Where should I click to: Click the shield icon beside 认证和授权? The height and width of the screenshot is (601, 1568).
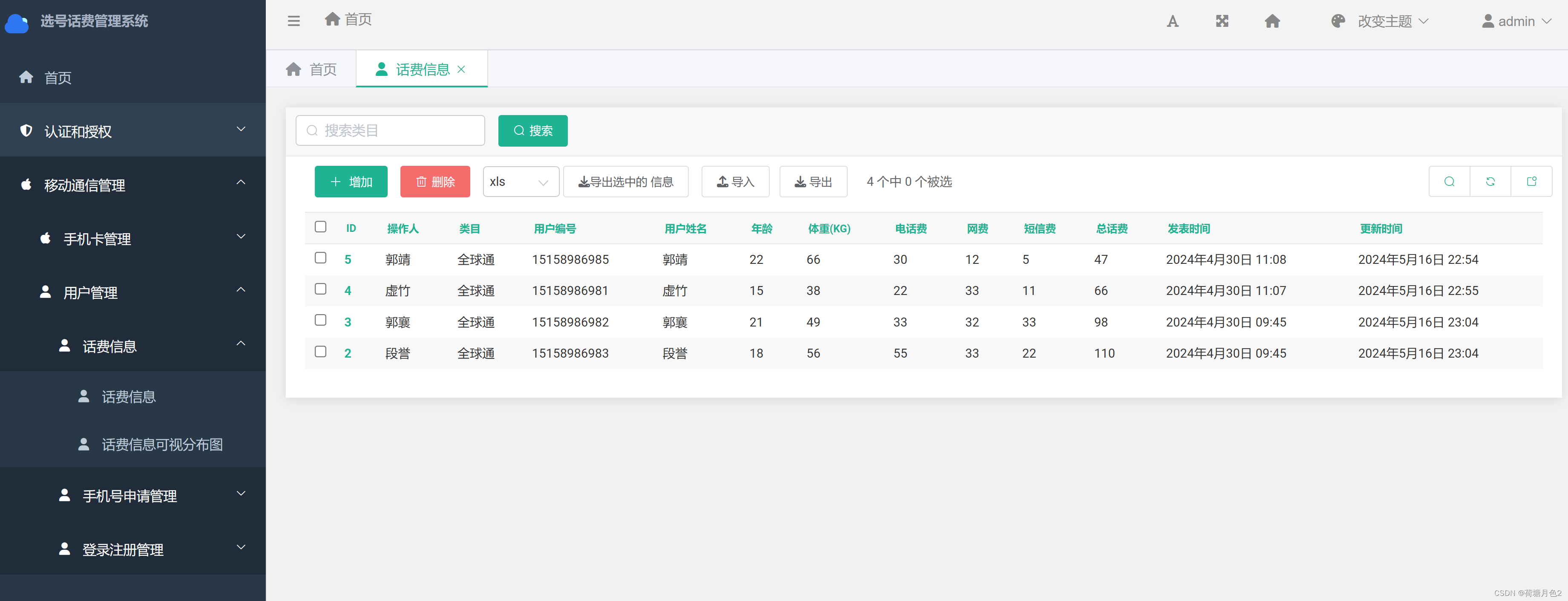26,130
